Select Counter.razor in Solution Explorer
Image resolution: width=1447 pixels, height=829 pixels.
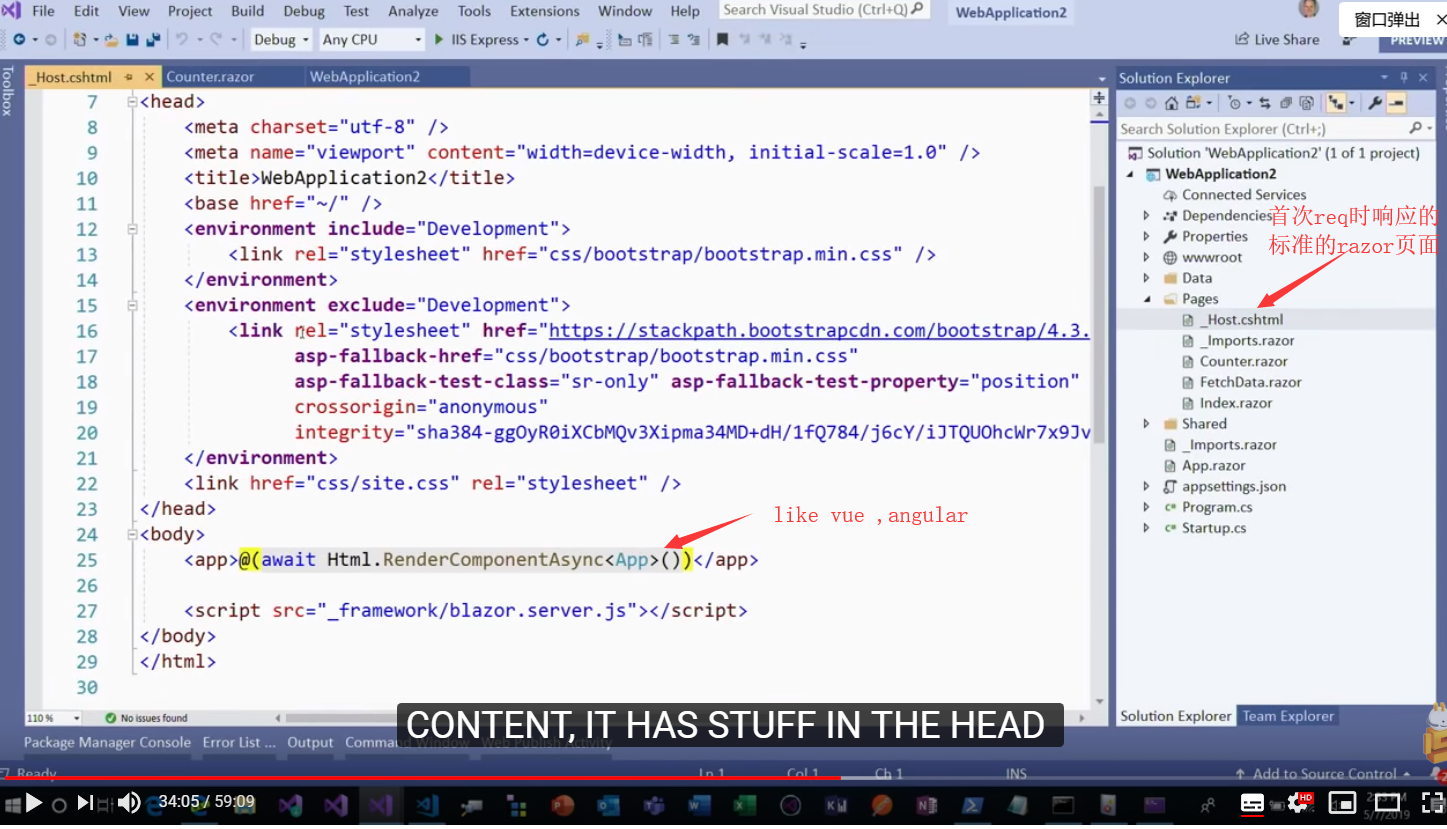(x=1243, y=362)
